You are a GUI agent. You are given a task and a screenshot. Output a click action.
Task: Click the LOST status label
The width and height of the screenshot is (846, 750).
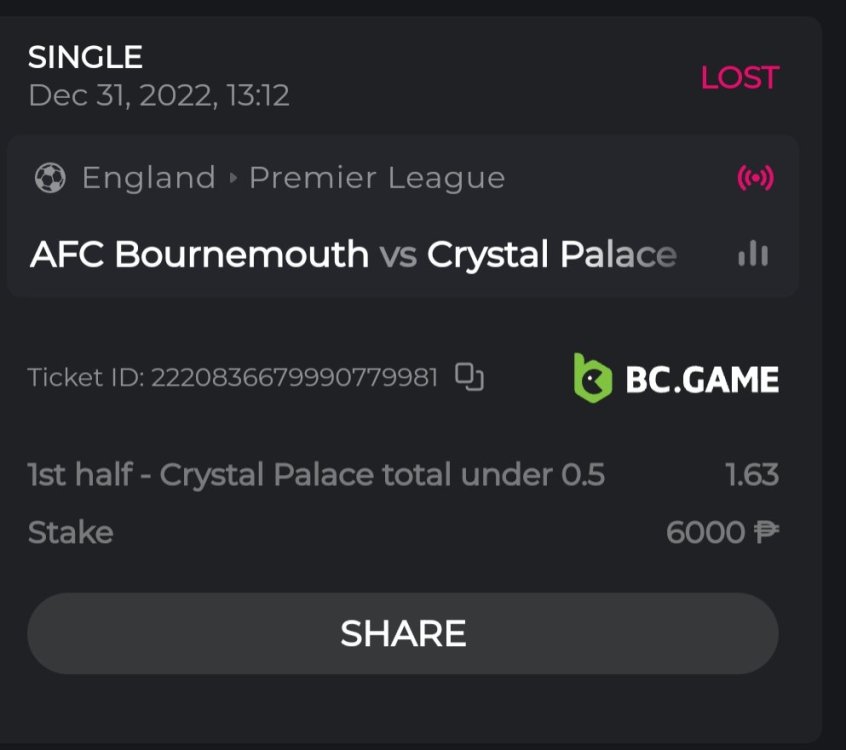point(739,78)
